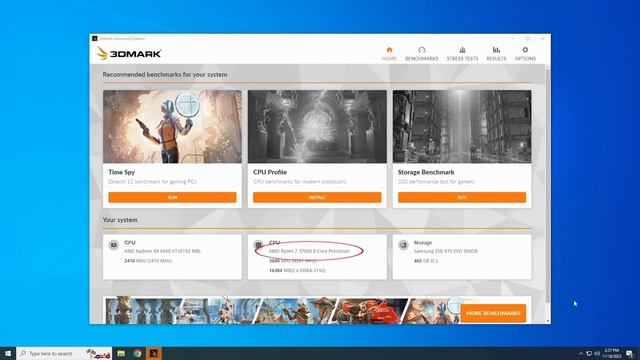Click the taskbar search box
The height and width of the screenshot is (360, 640).
pos(64,353)
